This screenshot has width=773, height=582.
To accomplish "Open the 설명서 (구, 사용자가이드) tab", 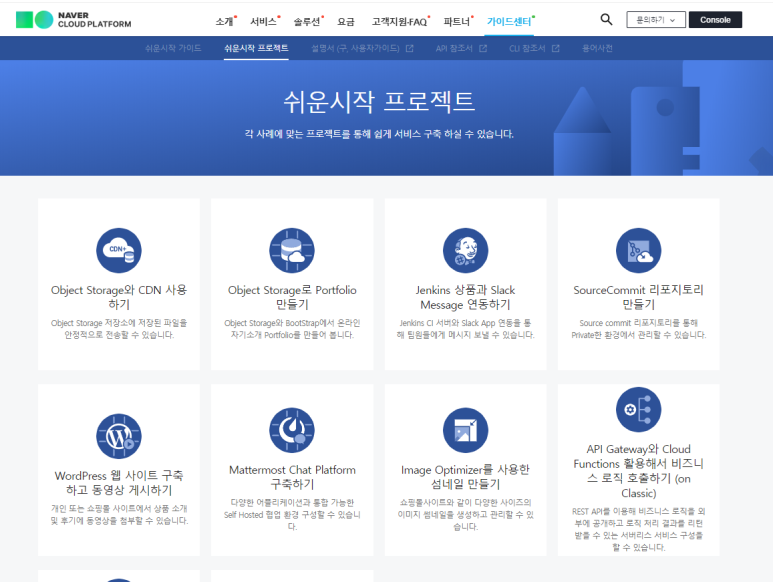I will 355,48.
